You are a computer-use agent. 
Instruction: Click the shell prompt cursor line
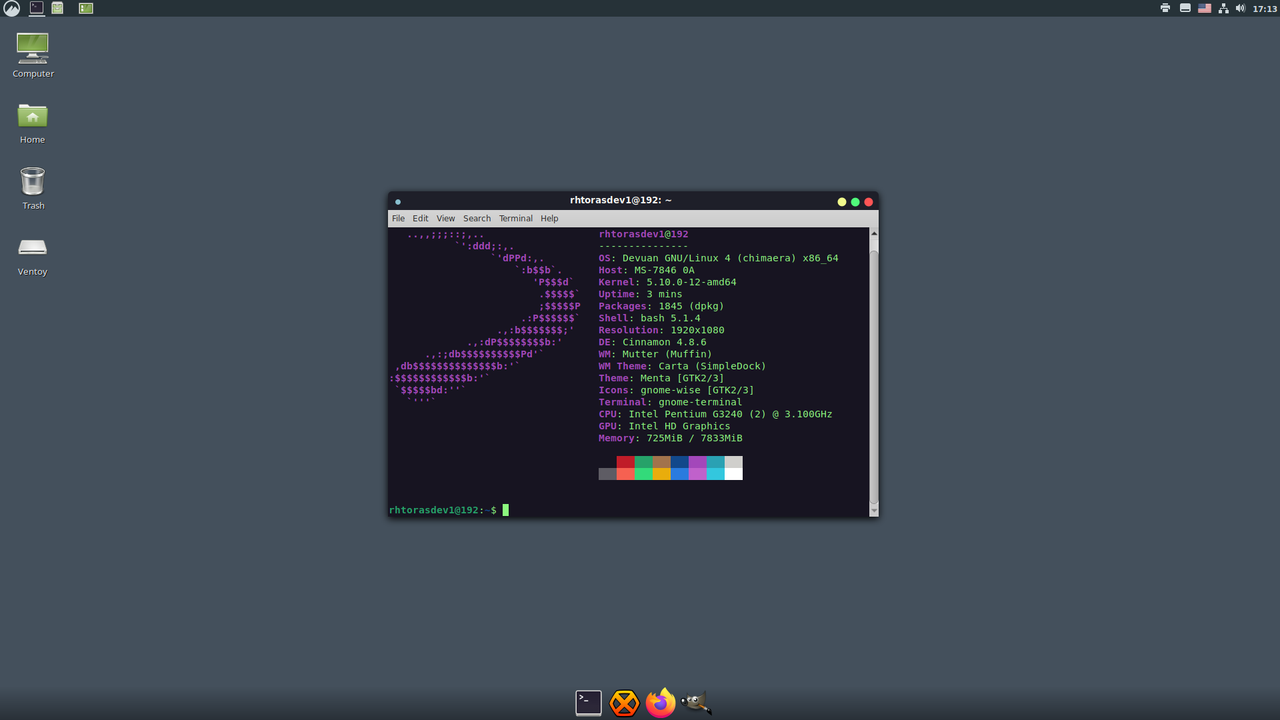pyautogui.click(x=449, y=510)
